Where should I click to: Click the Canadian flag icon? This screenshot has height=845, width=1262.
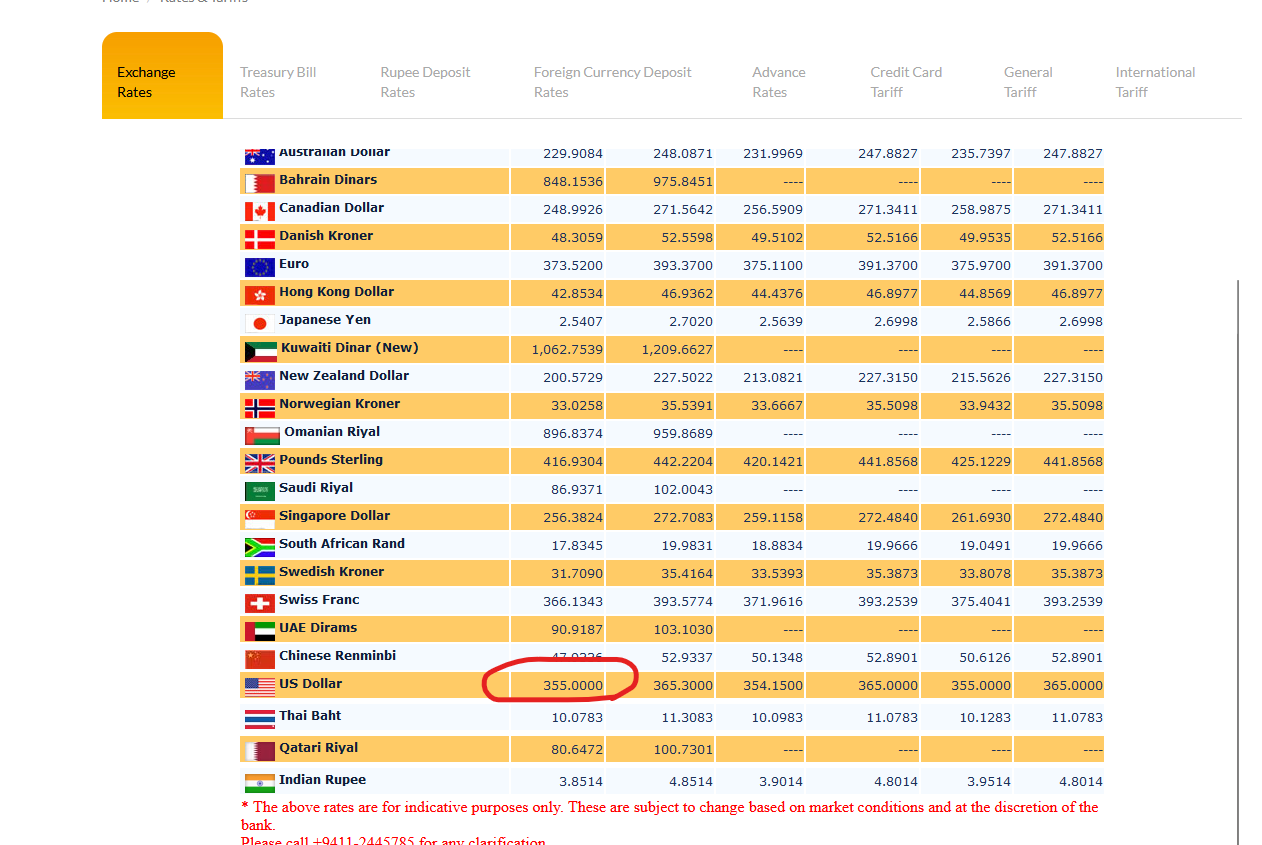click(x=259, y=211)
